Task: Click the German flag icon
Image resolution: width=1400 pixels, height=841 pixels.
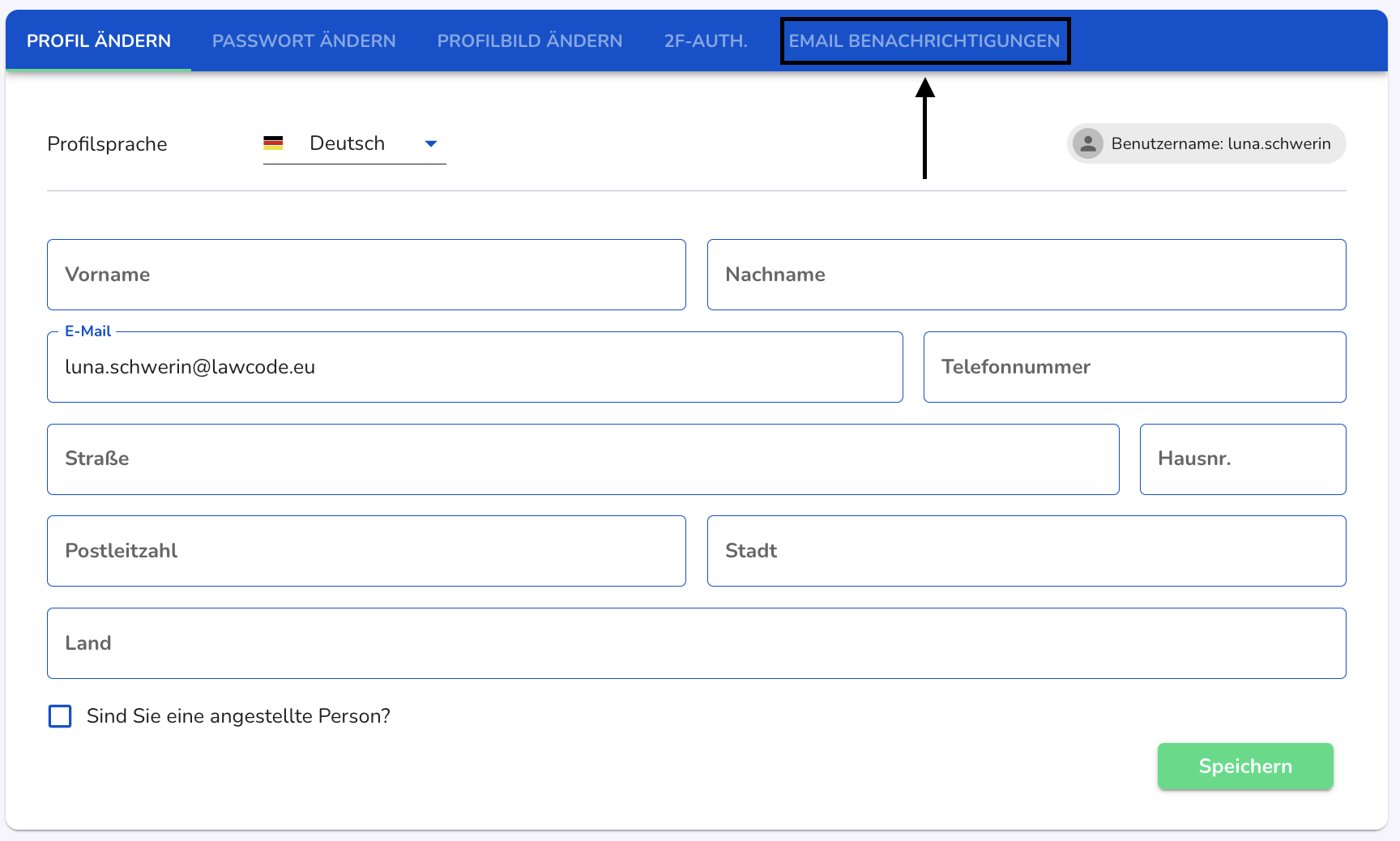Action: 273,143
